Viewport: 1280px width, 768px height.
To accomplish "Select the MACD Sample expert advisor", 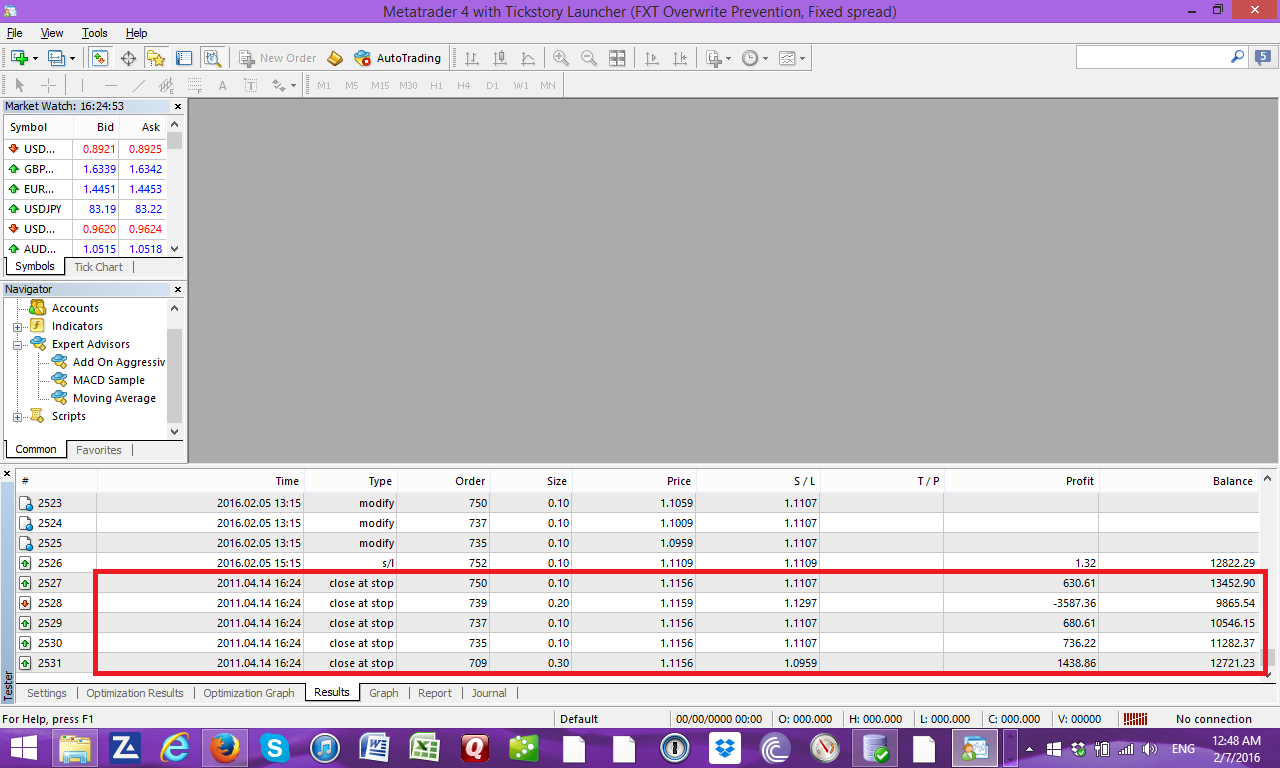I will click(x=108, y=380).
